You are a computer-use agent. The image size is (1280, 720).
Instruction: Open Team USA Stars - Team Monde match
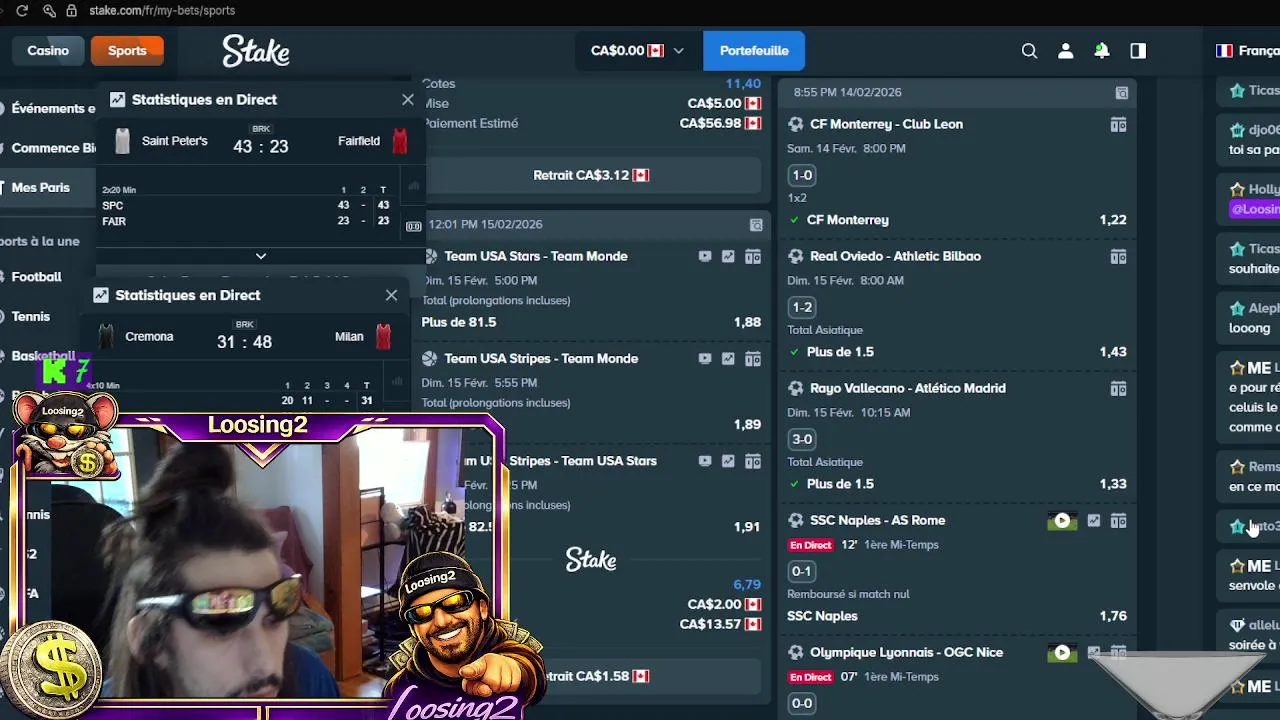pos(536,256)
